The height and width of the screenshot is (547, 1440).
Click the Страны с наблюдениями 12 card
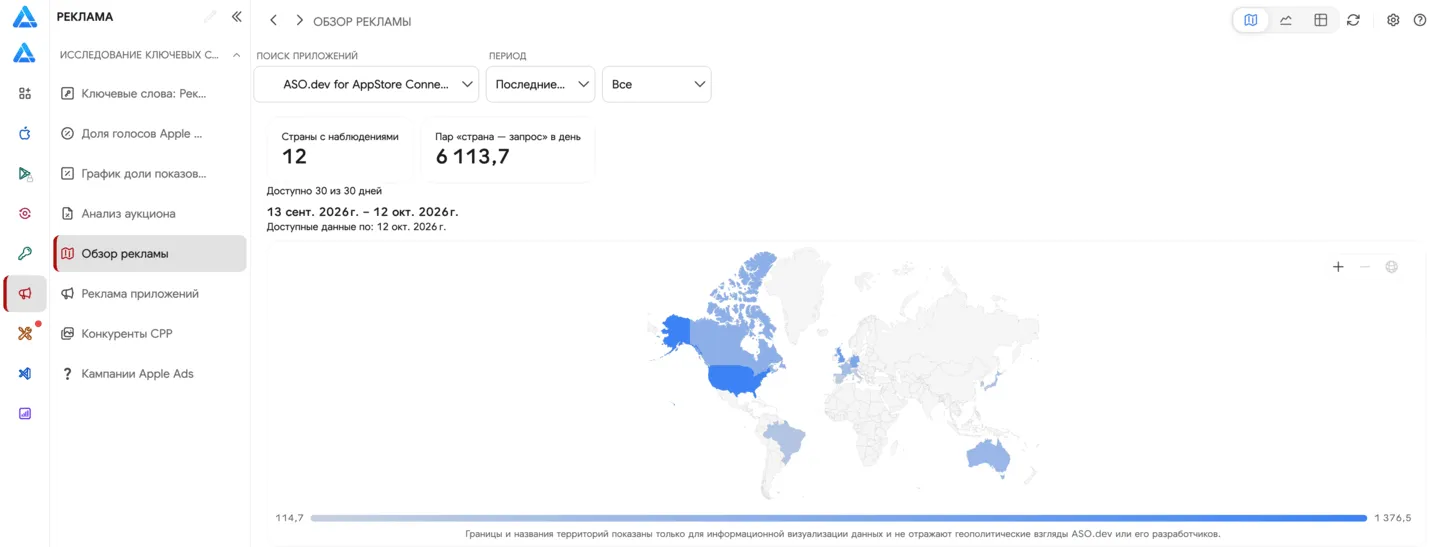tap(340, 149)
